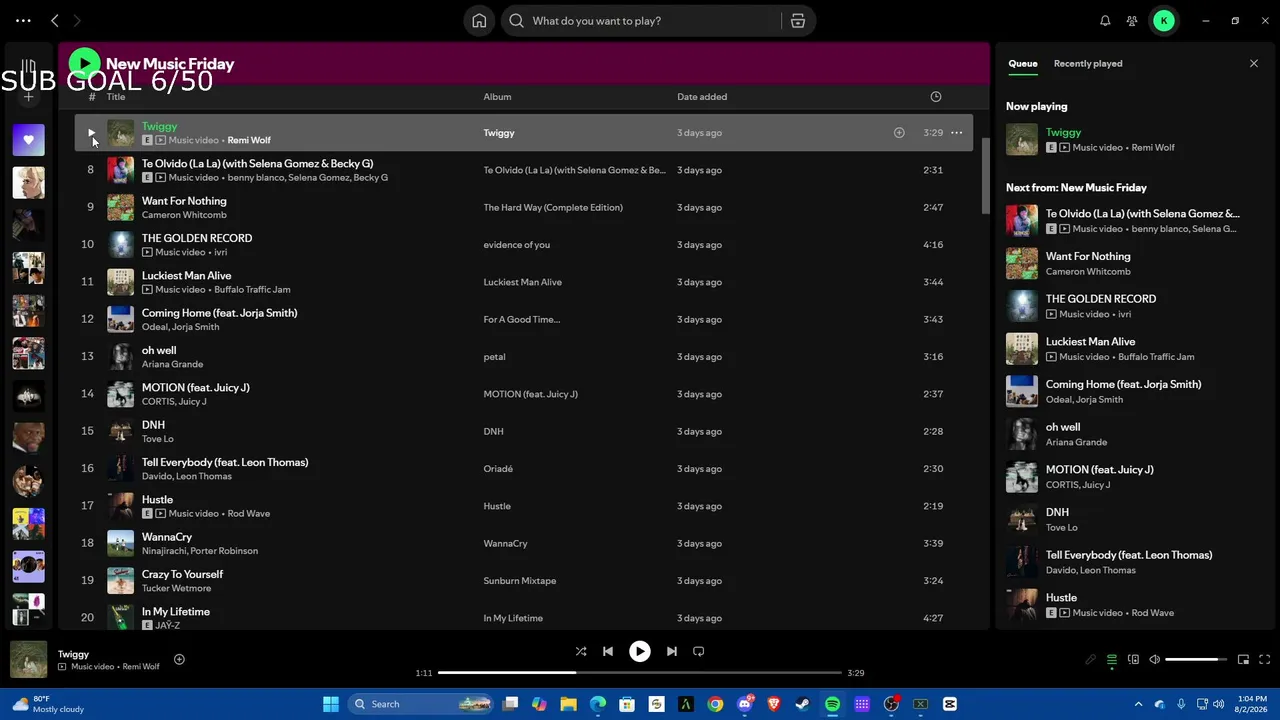
Task: Enter full screen mode in player bar
Action: point(1265,660)
